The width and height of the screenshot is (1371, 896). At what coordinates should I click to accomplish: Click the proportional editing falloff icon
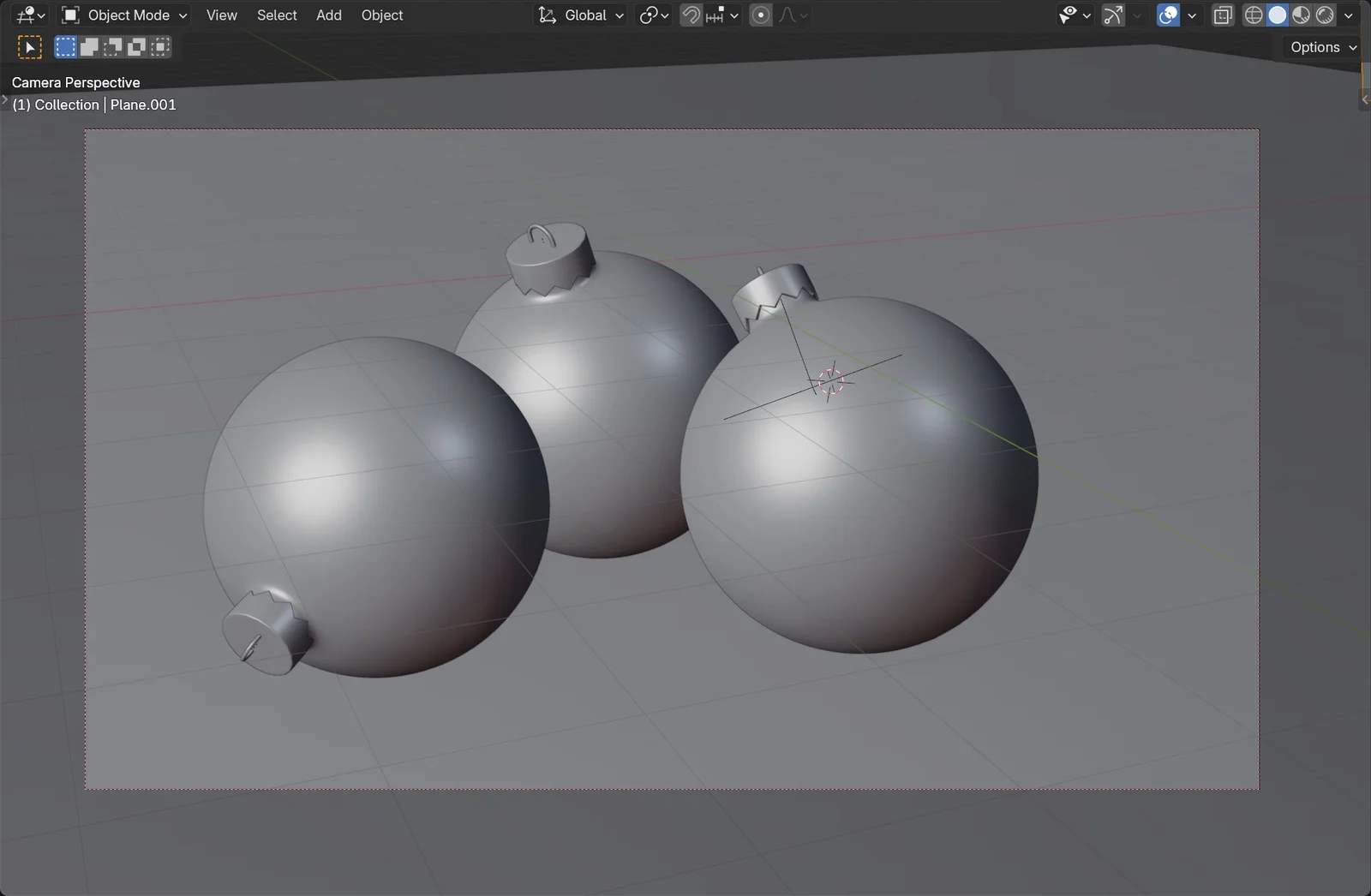tap(787, 15)
